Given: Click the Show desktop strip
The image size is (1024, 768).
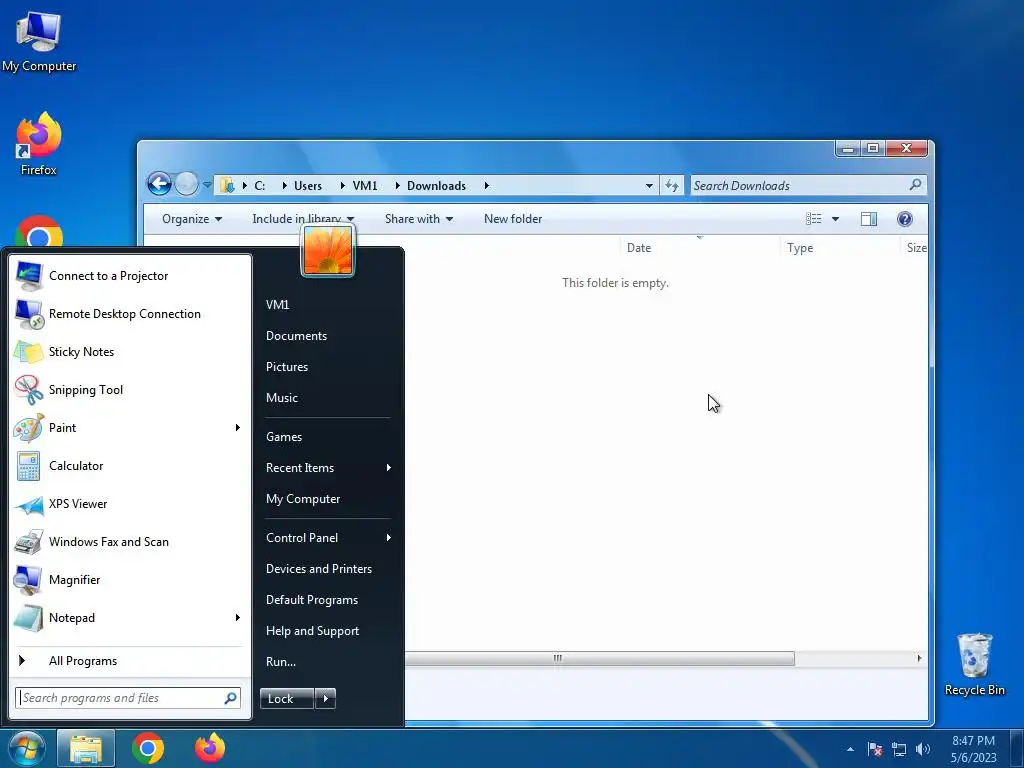Looking at the screenshot, I should pos(1017,748).
